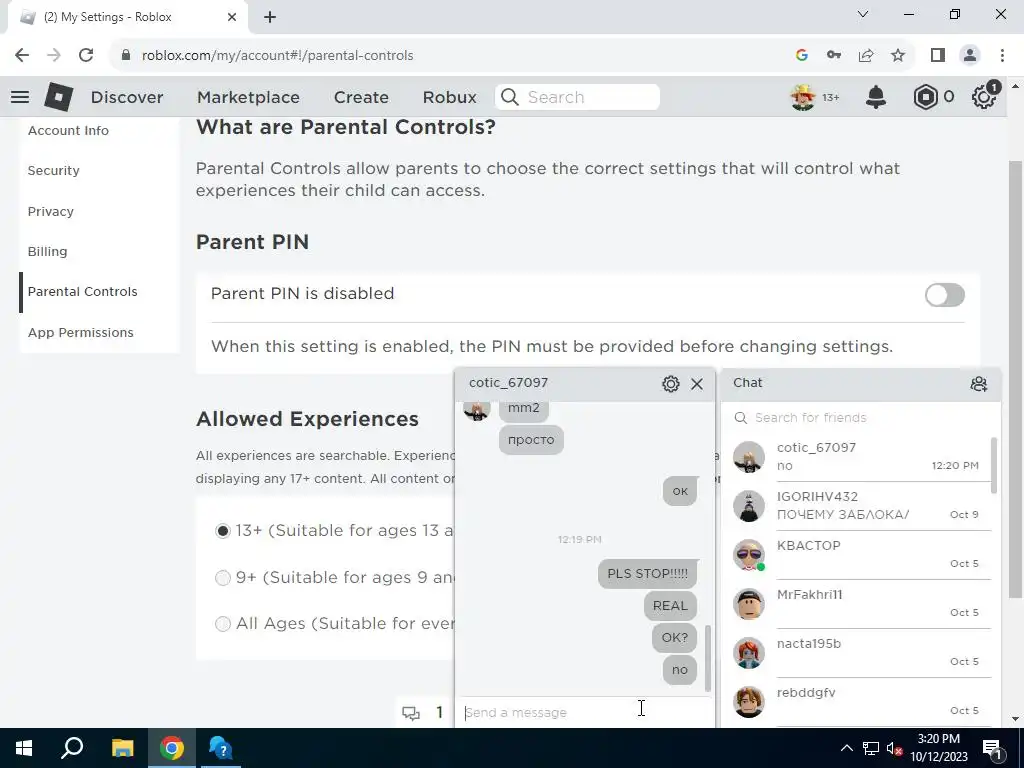Viewport: 1024px width, 768px height.
Task: Click the page vertical scrollbar
Action: click(x=1015, y=379)
